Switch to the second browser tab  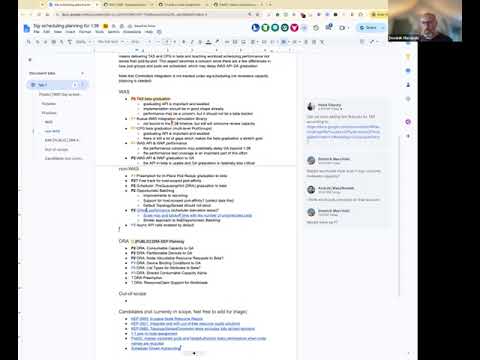127,5
